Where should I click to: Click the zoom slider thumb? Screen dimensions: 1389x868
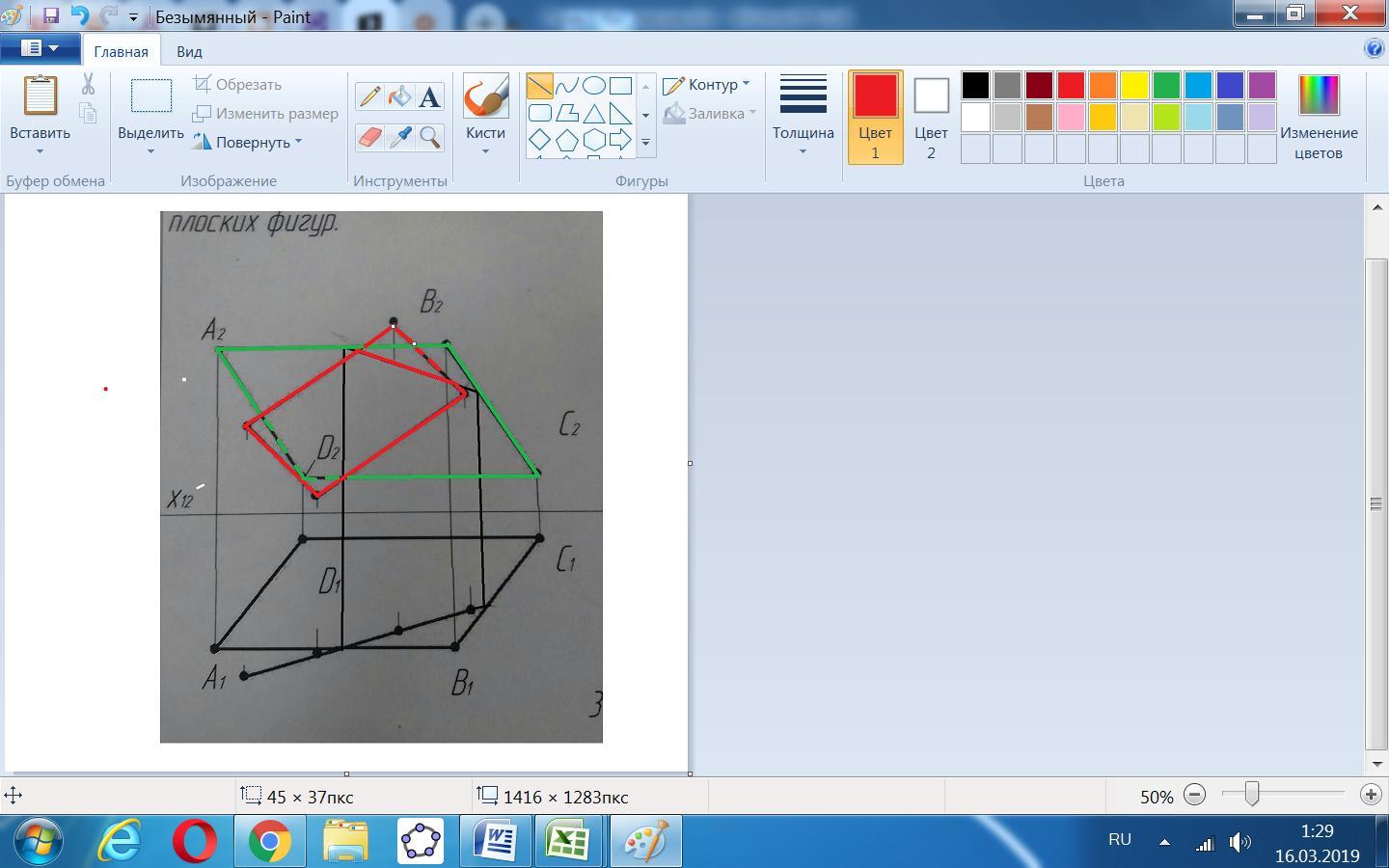pos(1251,794)
